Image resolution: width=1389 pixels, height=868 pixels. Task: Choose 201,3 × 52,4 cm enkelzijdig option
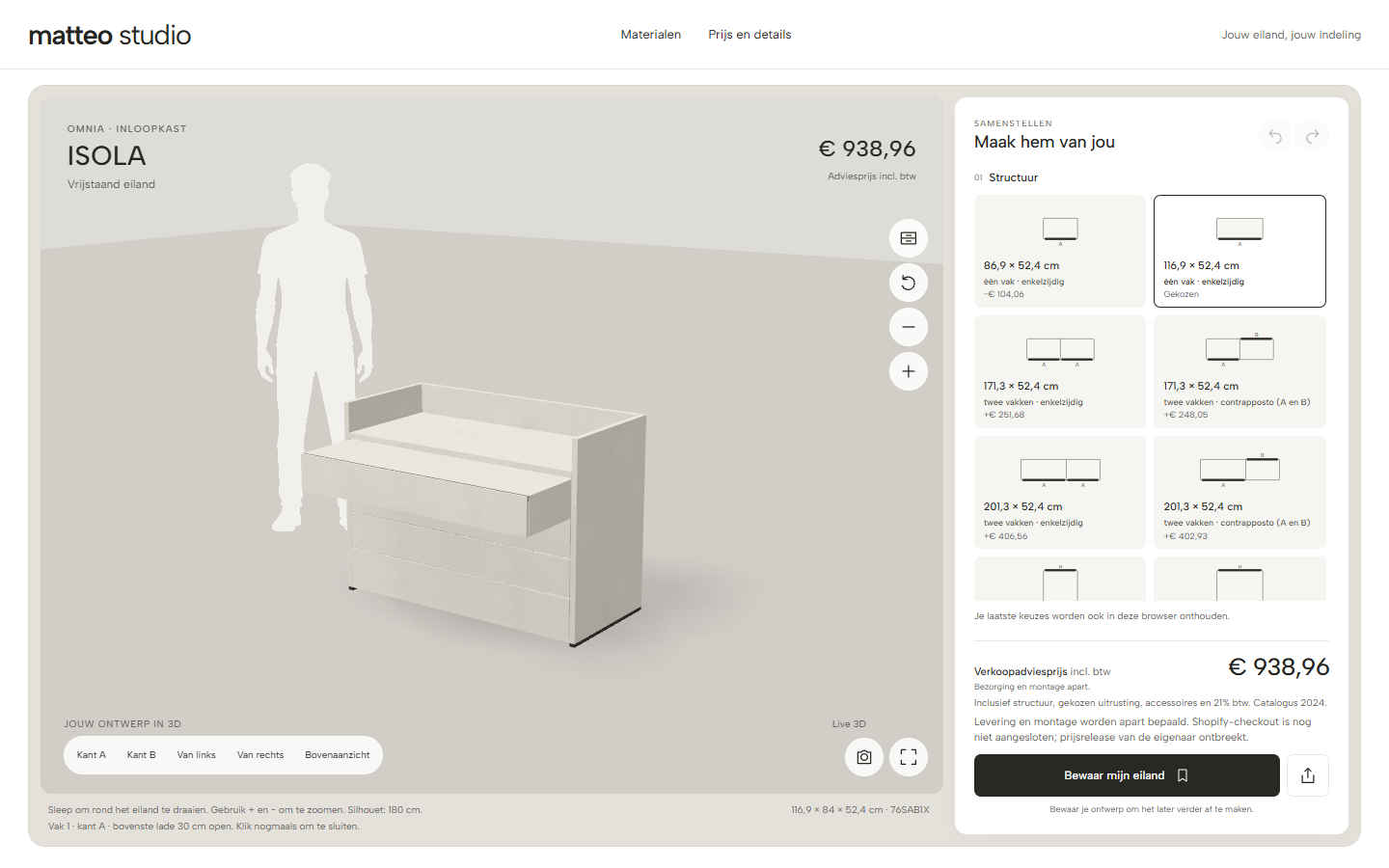pyautogui.click(x=1060, y=493)
